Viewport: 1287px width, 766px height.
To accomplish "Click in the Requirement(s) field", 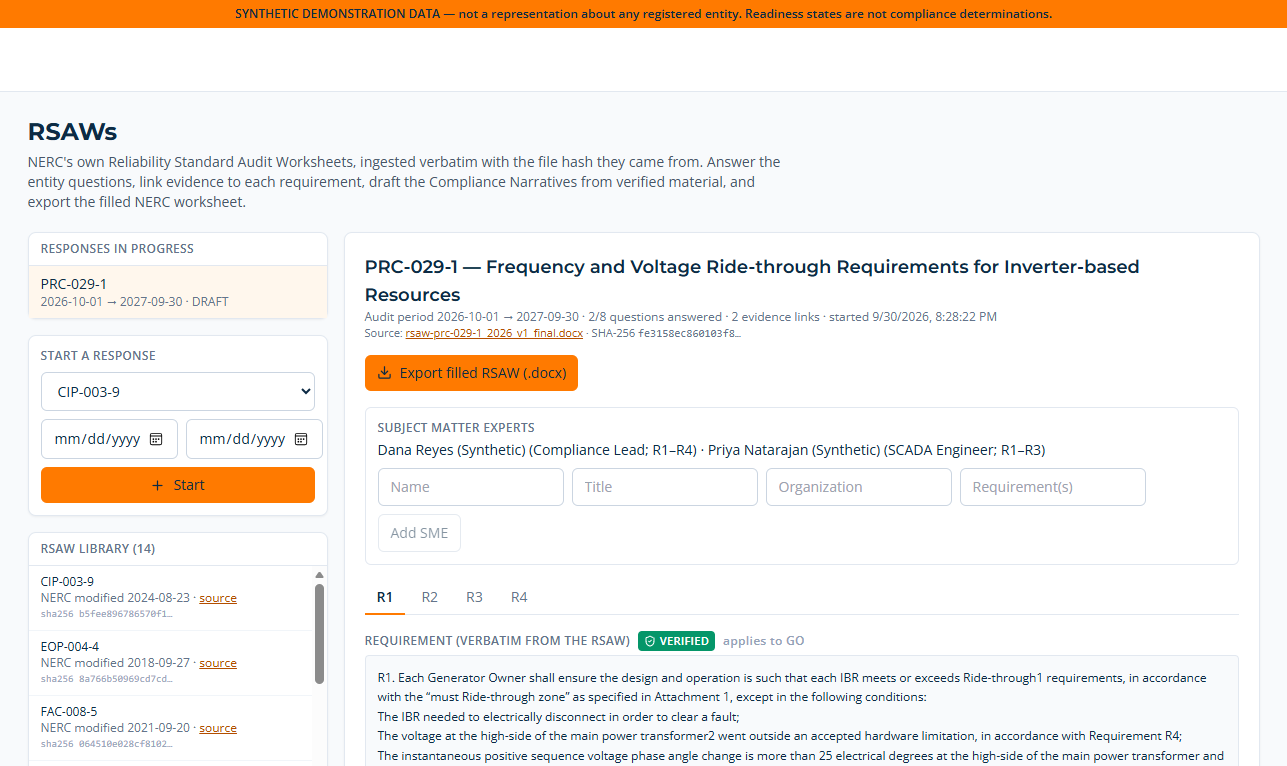I will (x=1053, y=487).
